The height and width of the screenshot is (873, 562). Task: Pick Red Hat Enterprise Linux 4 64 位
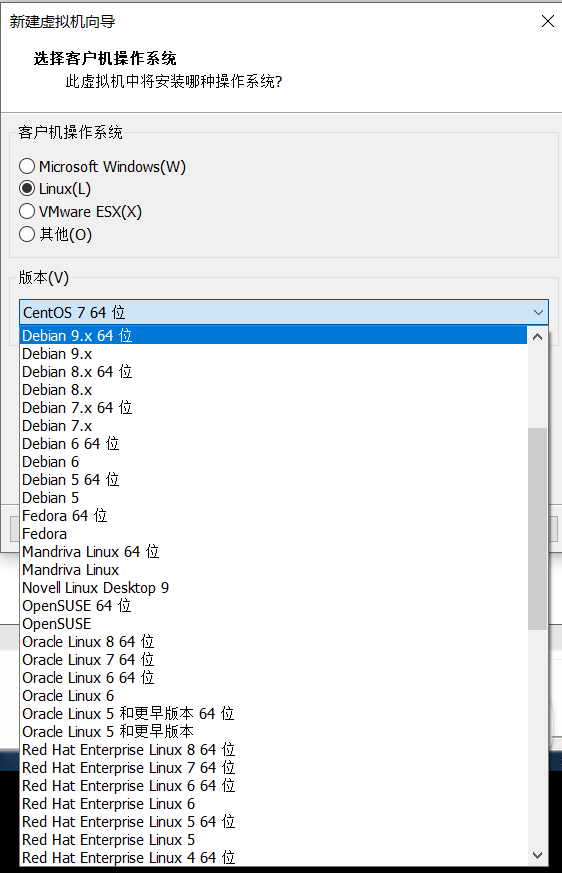[x=273, y=858]
